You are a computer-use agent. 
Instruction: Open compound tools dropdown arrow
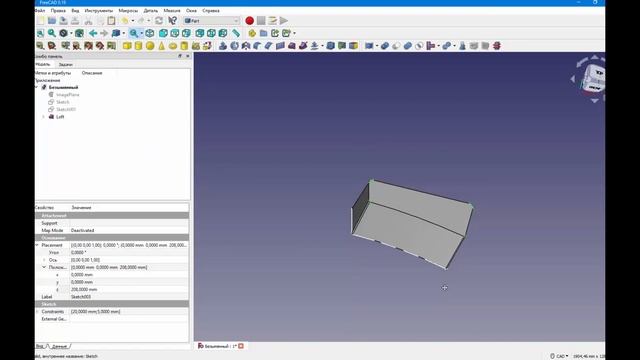377,46
